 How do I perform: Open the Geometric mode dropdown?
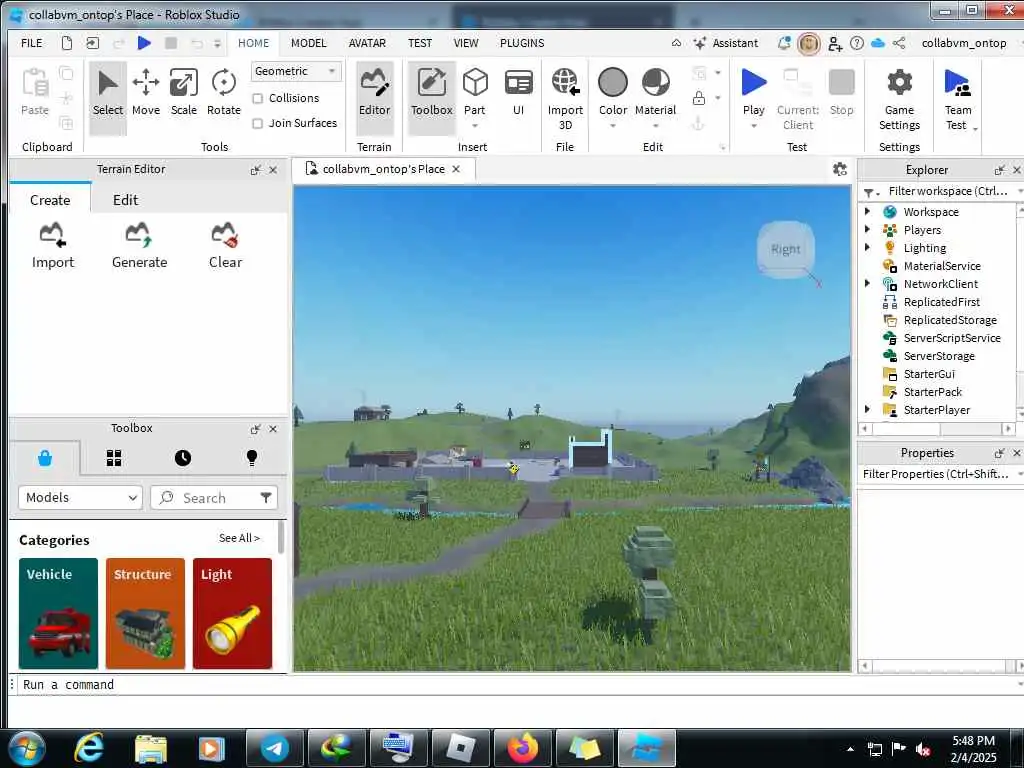point(296,71)
